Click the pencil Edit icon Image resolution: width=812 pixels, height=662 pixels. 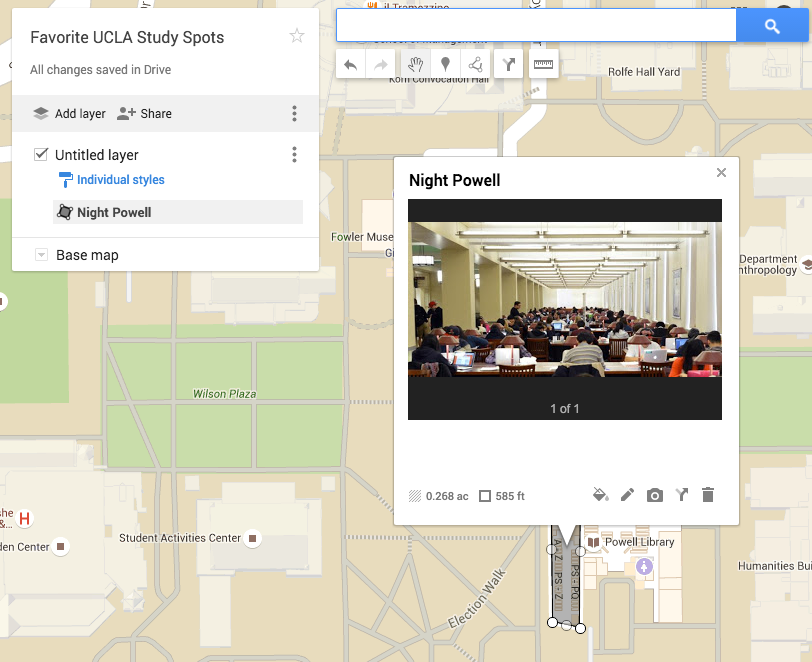click(x=627, y=495)
